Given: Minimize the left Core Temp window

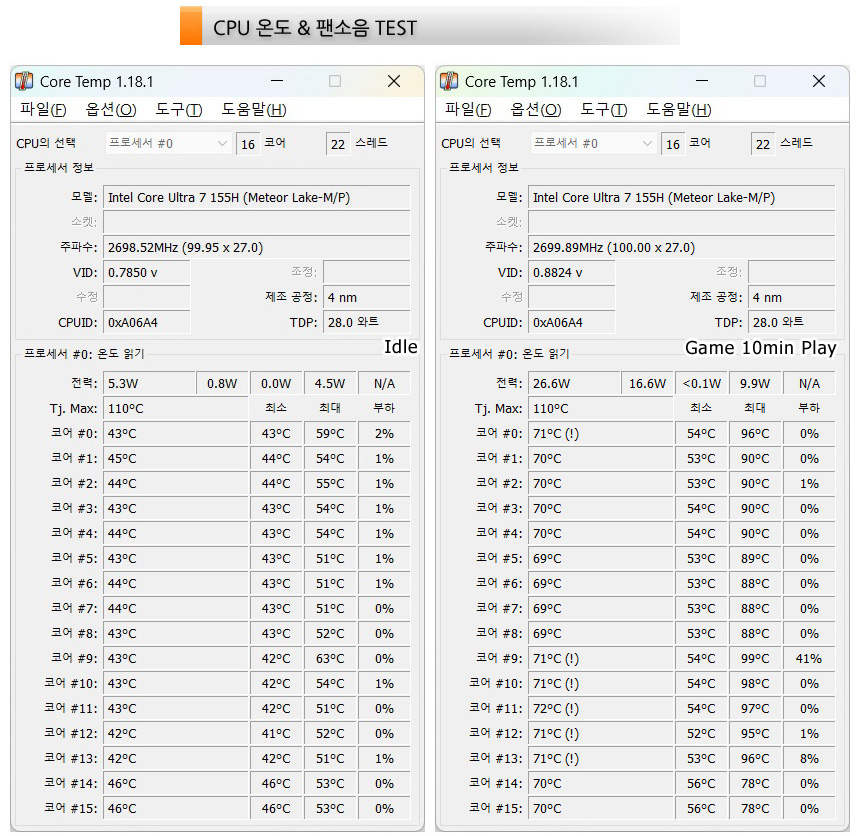Looking at the screenshot, I should click(x=277, y=81).
